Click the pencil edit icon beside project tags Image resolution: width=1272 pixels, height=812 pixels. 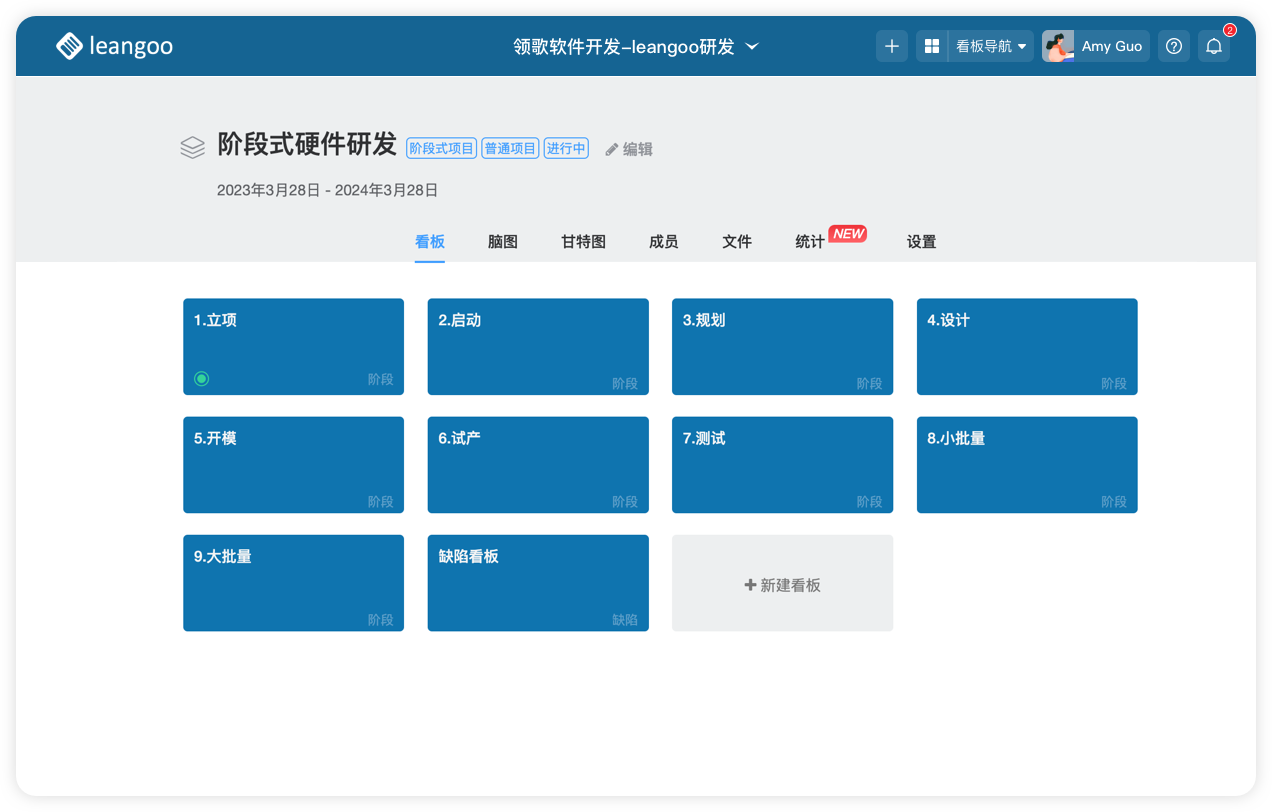coord(612,149)
